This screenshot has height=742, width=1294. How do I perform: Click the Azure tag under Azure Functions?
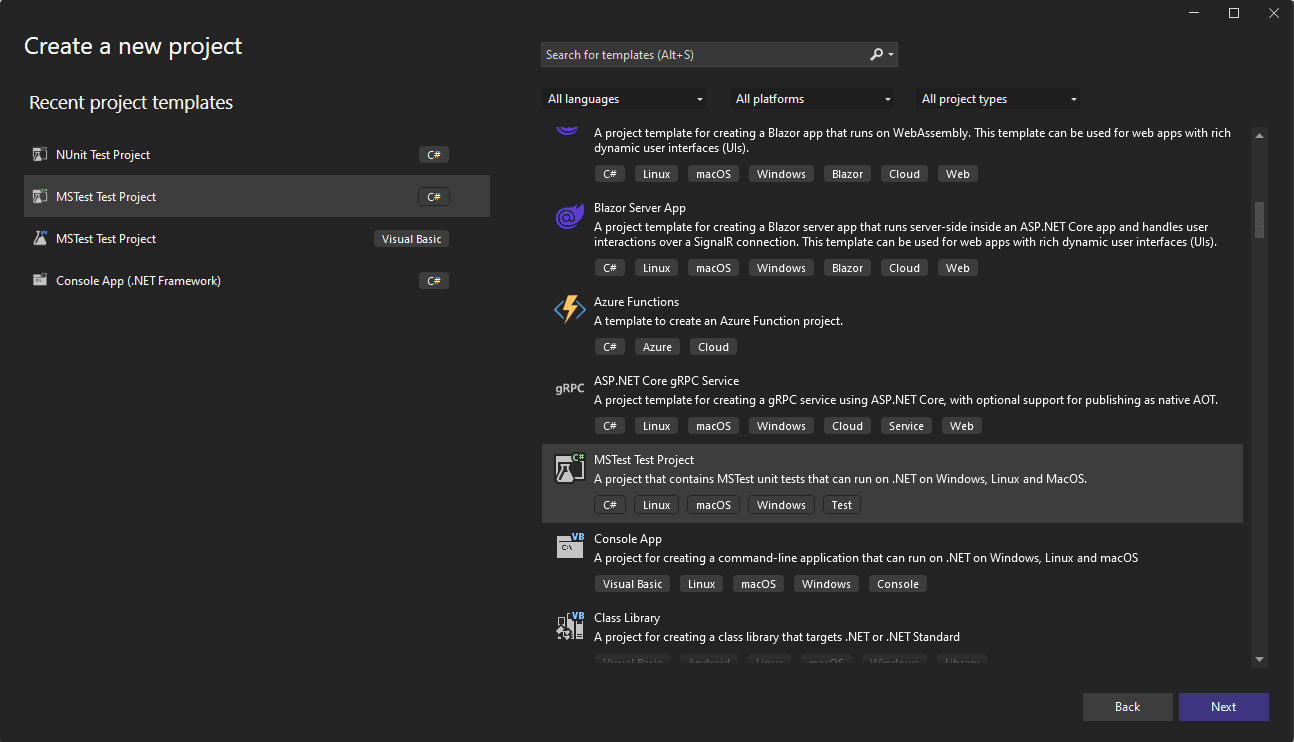coord(657,347)
